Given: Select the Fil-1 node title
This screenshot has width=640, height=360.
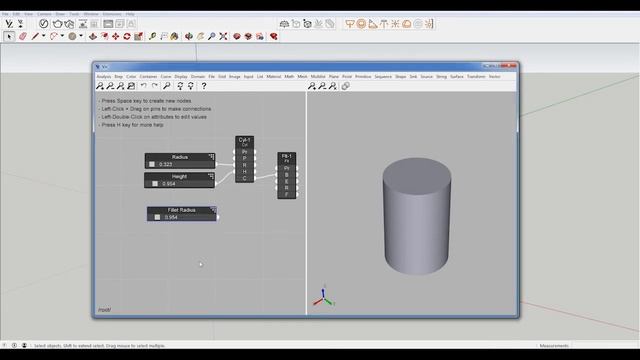Looking at the screenshot, I should pos(287,156).
